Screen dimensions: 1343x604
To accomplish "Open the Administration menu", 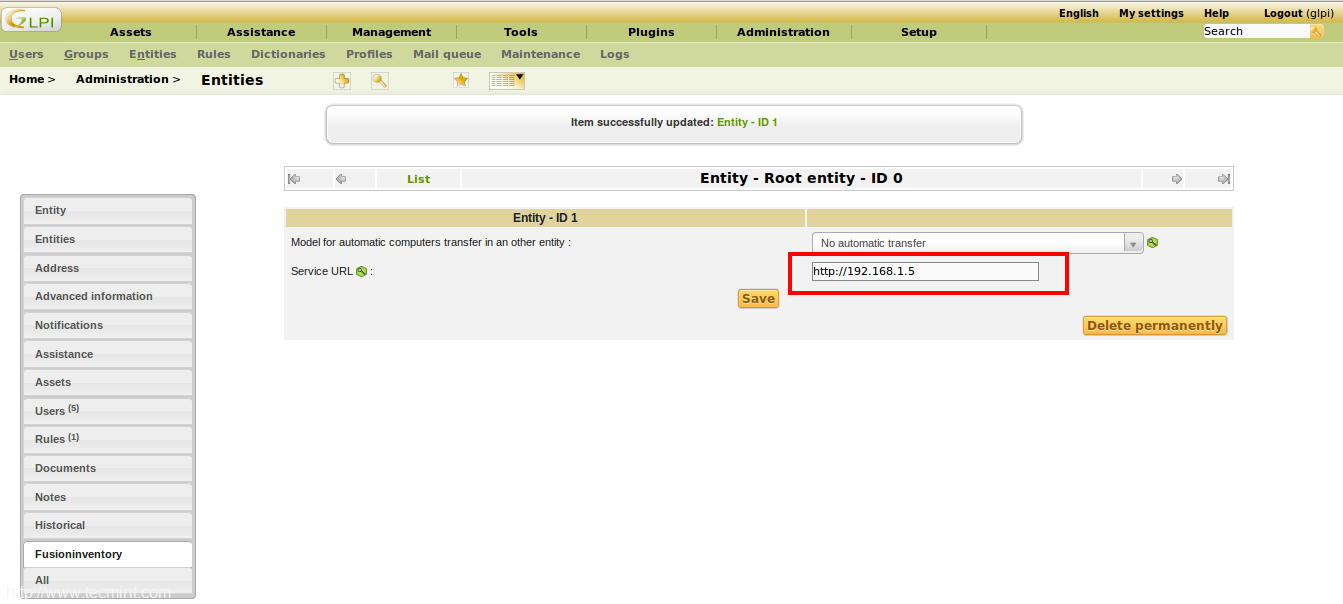I will point(783,32).
